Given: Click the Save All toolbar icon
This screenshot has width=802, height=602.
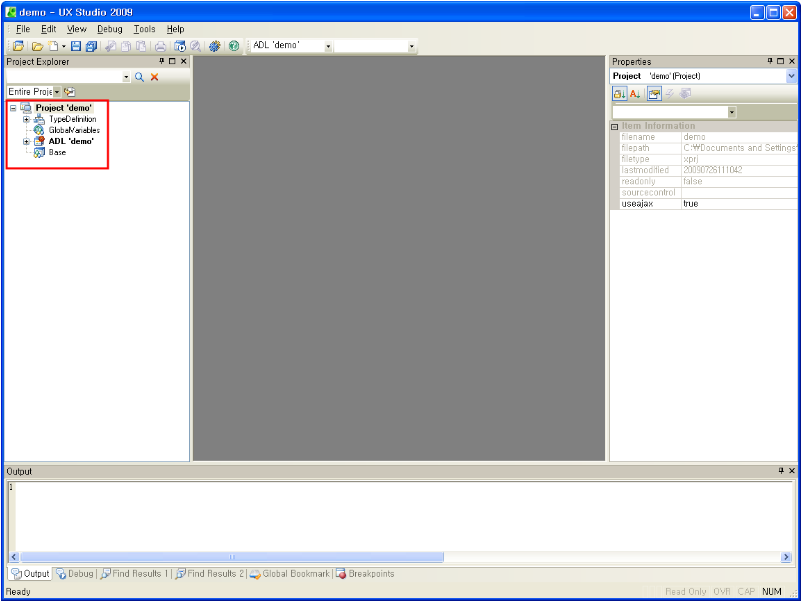Looking at the screenshot, I should coord(92,46).
